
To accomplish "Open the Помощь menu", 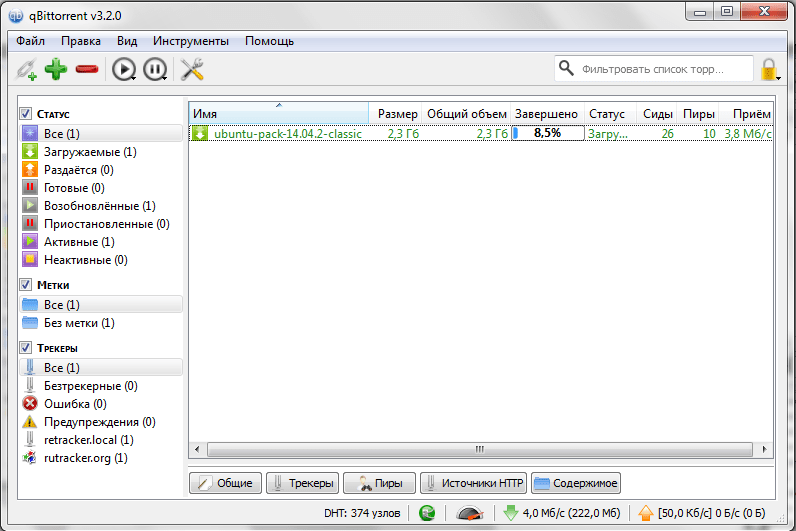I will point(270,41).
